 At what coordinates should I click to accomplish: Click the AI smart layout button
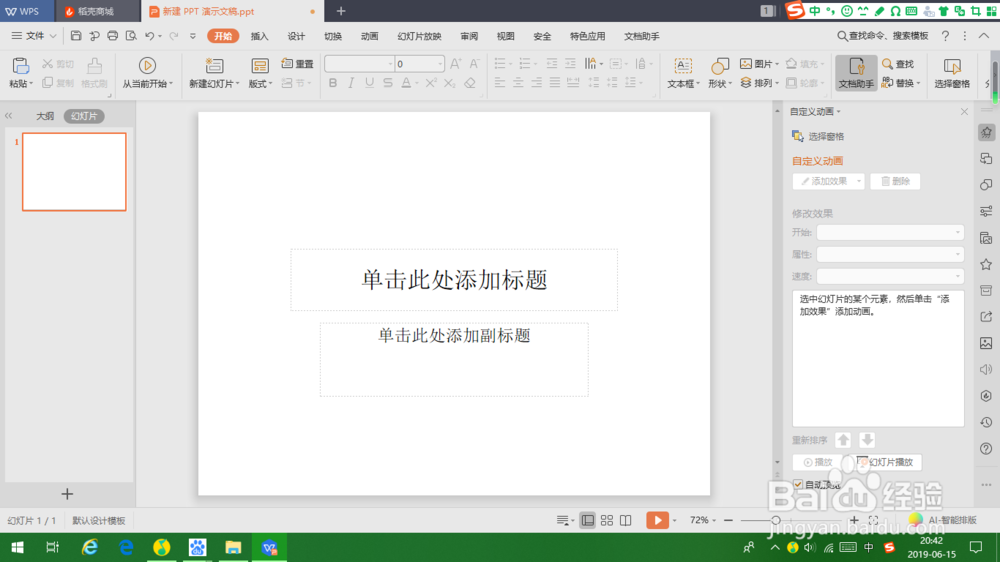point(943,520)
